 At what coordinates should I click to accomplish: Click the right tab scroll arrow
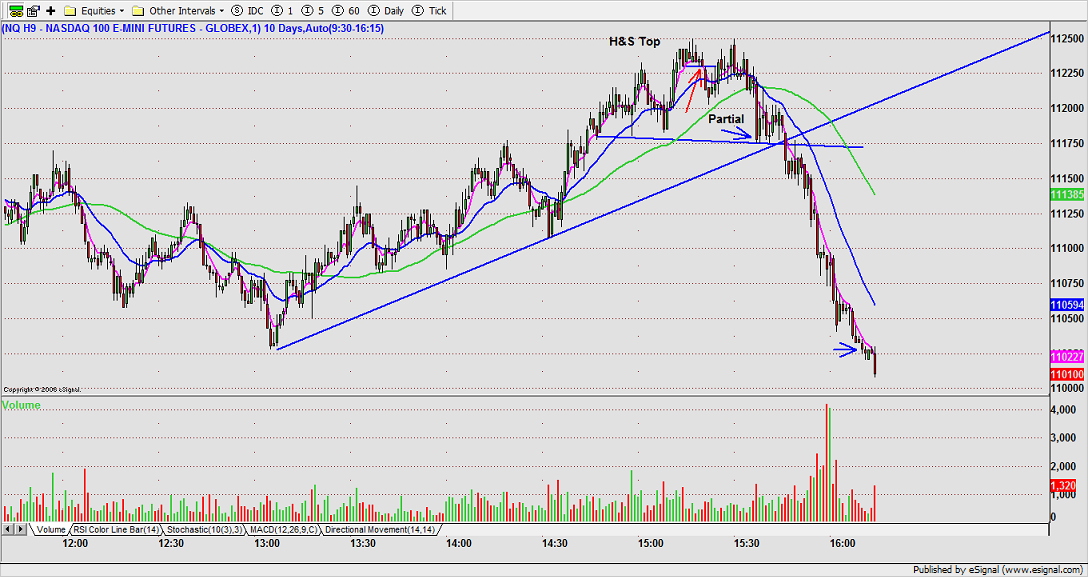click(x=19, y=529)
